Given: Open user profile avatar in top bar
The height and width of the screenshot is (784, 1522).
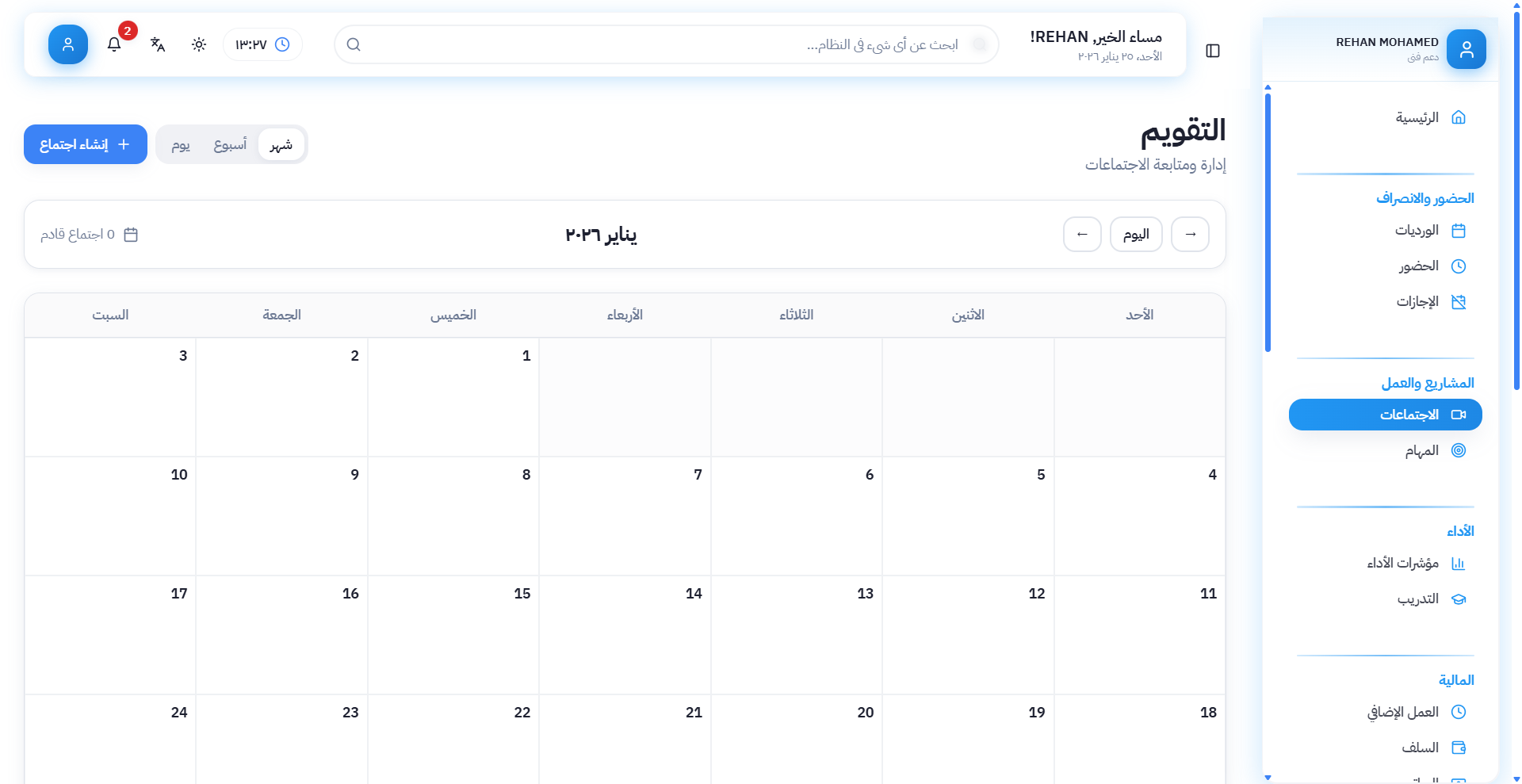Looking at the screenshot, I should [68, 44].
